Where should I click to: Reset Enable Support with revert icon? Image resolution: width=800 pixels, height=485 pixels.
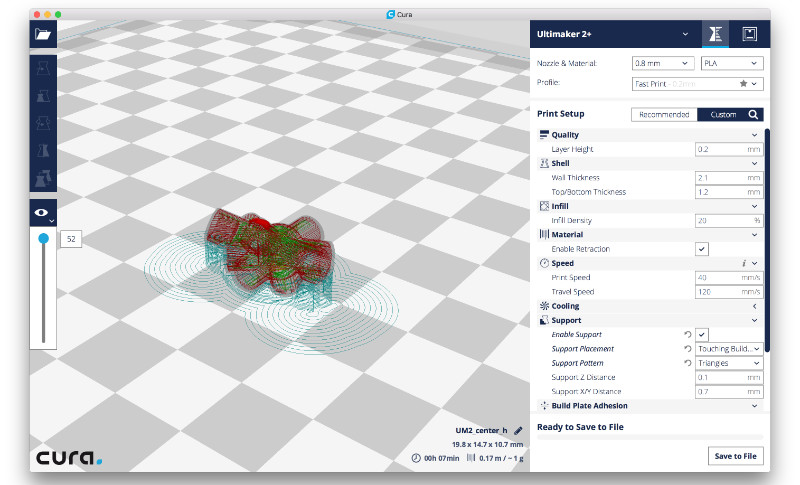point(687,335)
